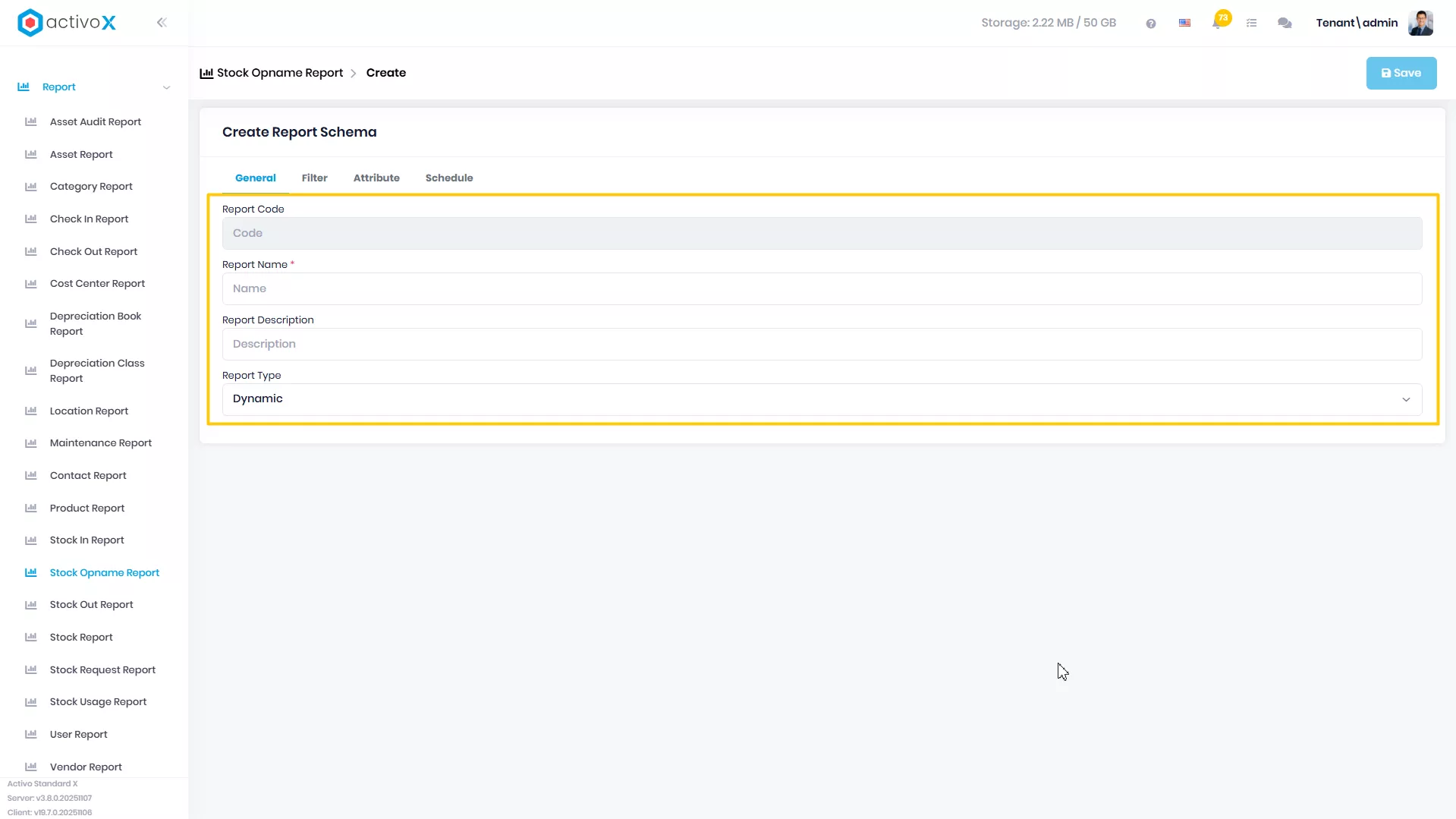Focus the Report Code field

point(822,233)
